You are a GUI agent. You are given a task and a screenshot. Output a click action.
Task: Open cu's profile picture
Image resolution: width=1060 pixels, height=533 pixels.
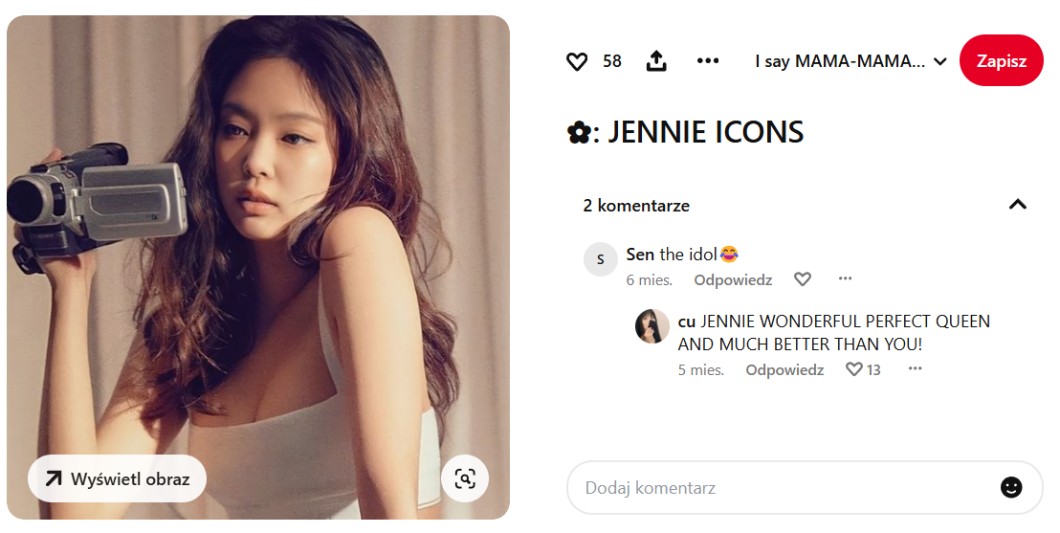coord(652,326)
